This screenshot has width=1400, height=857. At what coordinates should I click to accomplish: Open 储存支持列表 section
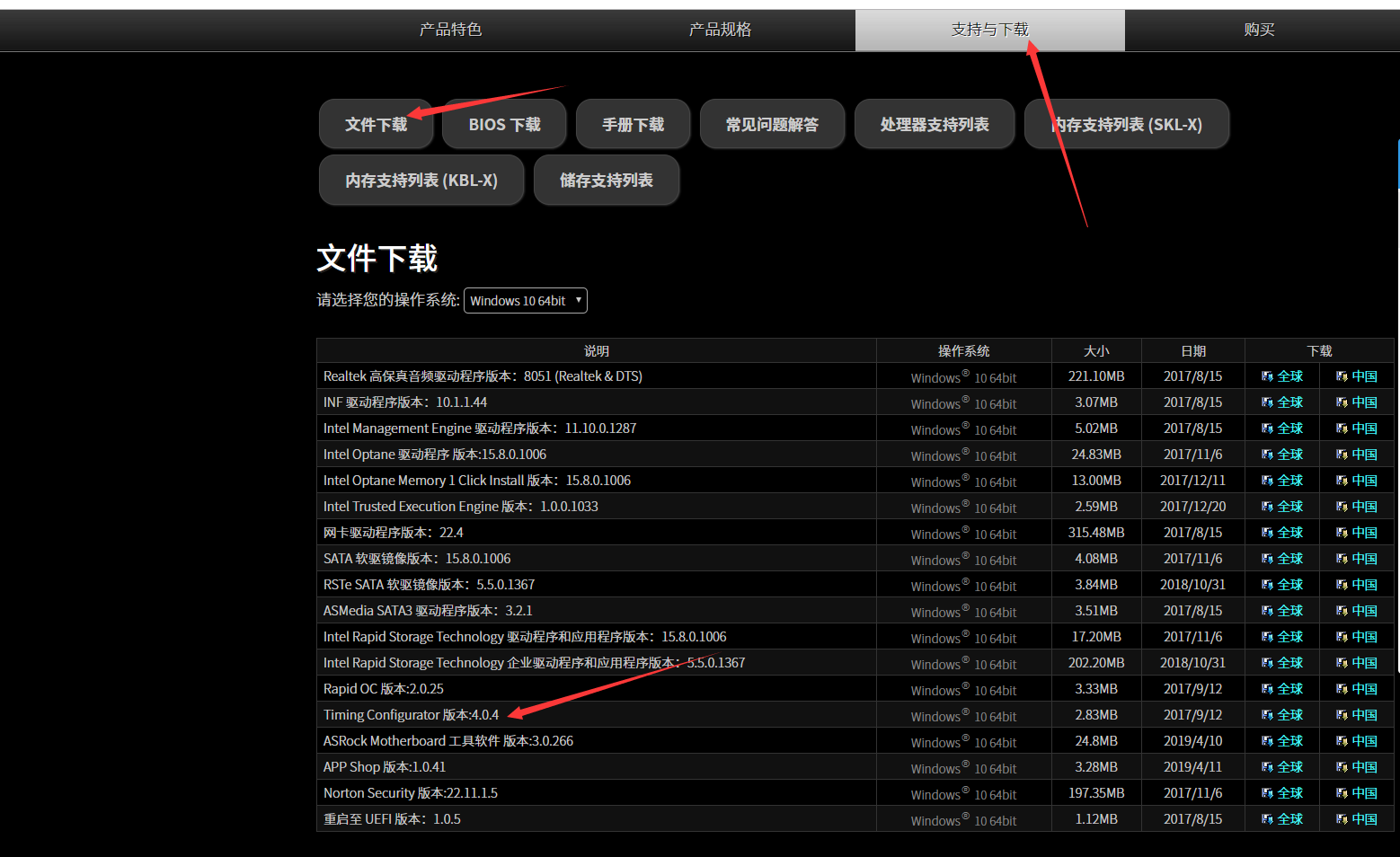point(607,180)
